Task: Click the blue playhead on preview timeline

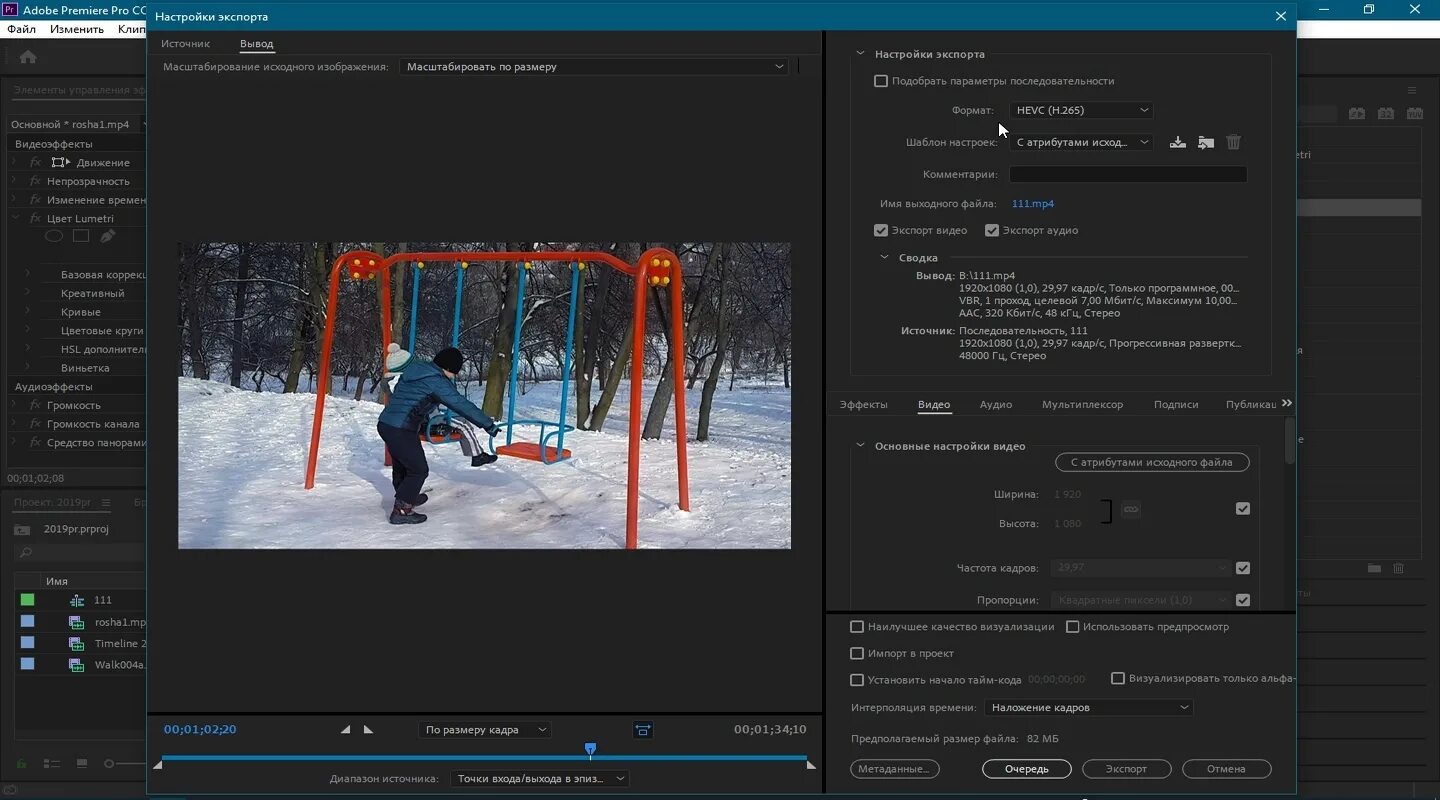Action: point(590,749)
